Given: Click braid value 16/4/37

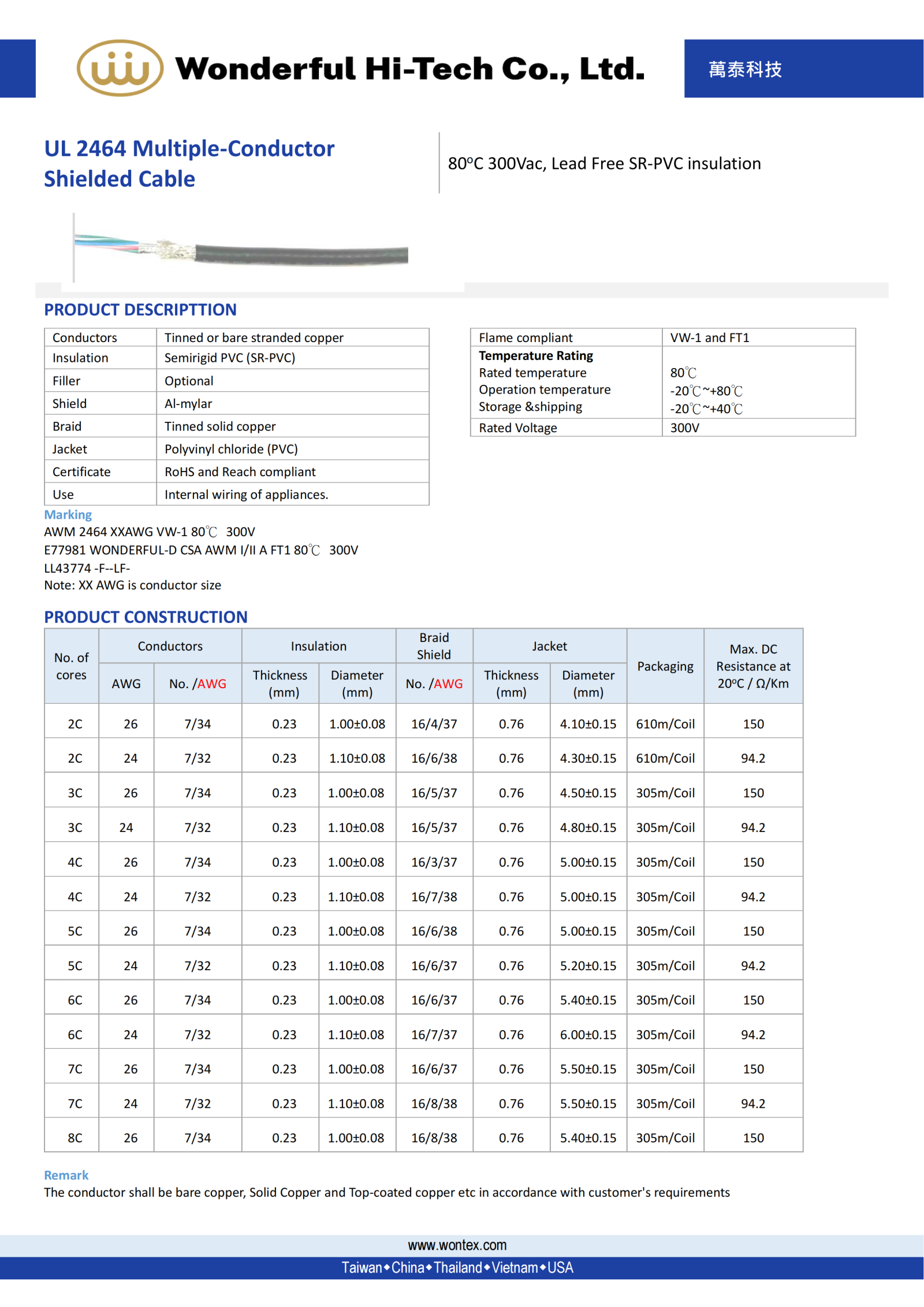Looking at the screenshot, I should pos(434,724).
